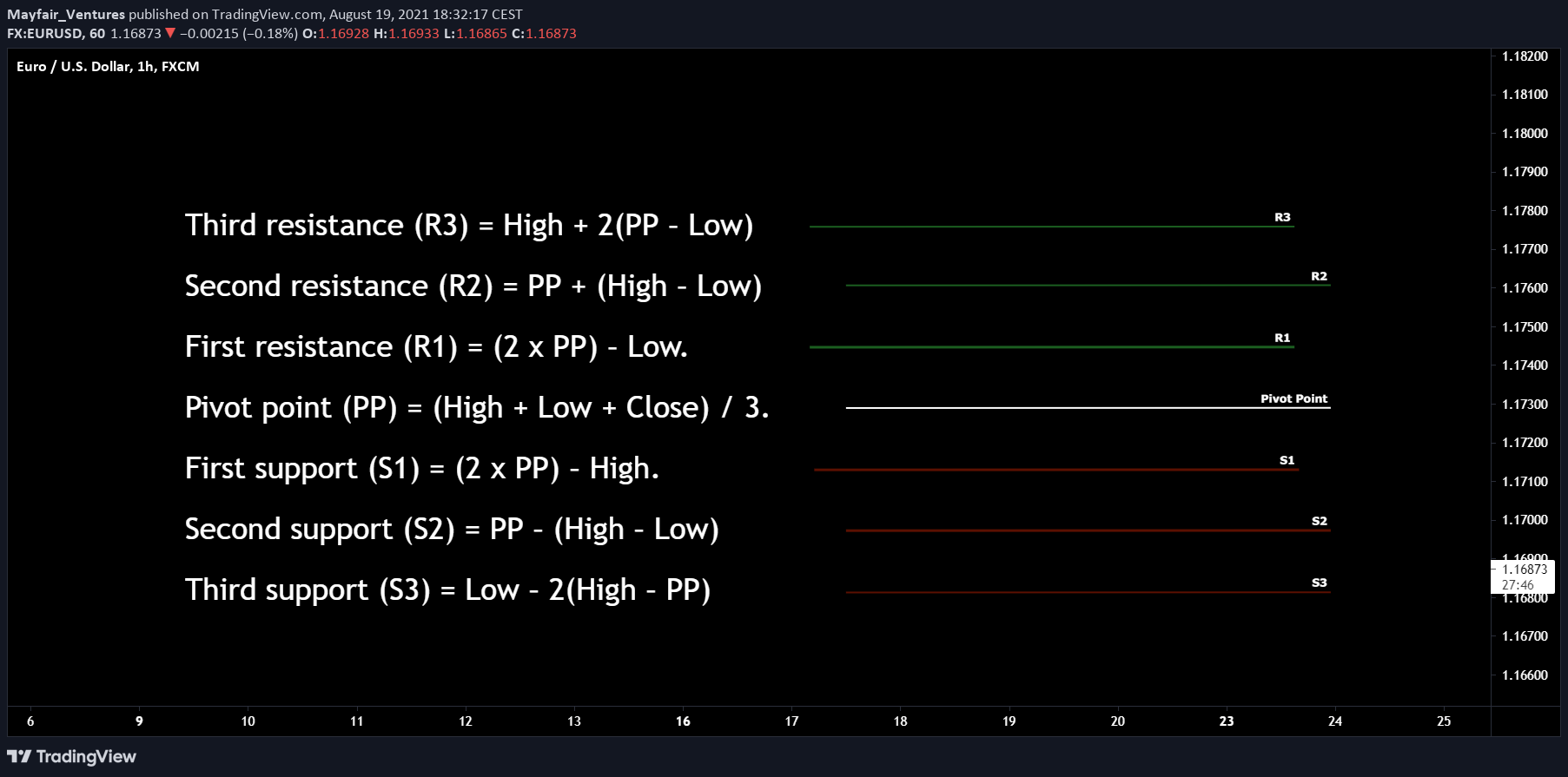Click the high price value H:1.16933
Screen dimensions: 1568x777
pyautogui.click(x=407, y=33)
